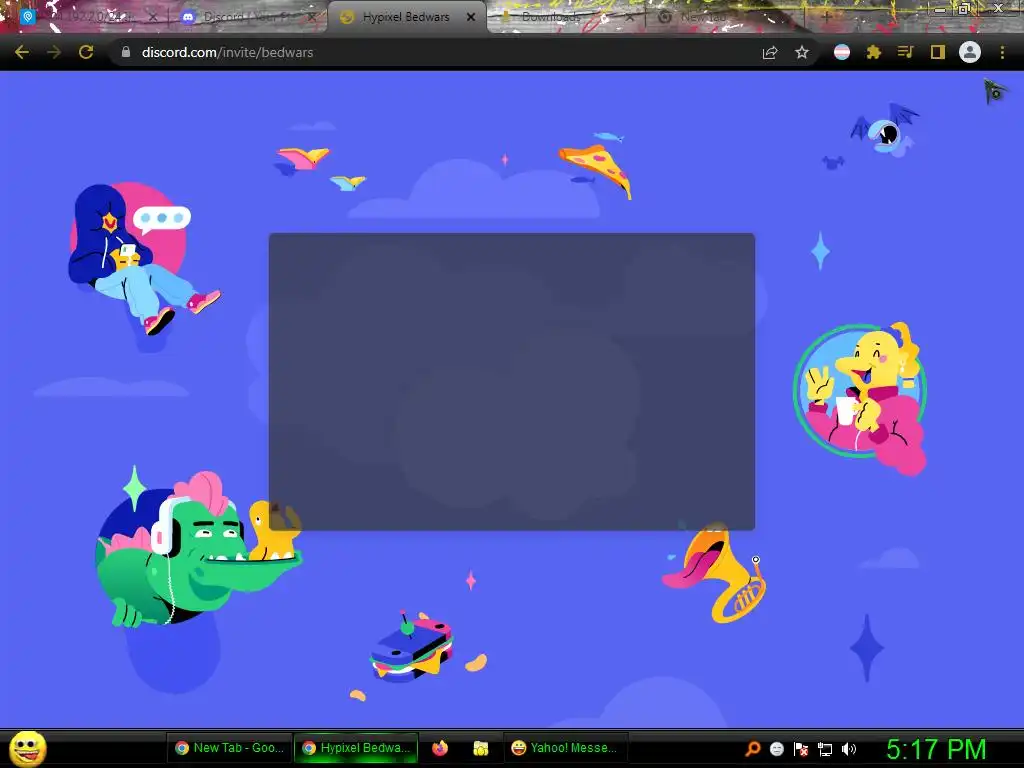This screenshot has height=768, width=1024.
Task: Switch to the Hypixel Bedwars tab
Action: [x=407, y=17]
